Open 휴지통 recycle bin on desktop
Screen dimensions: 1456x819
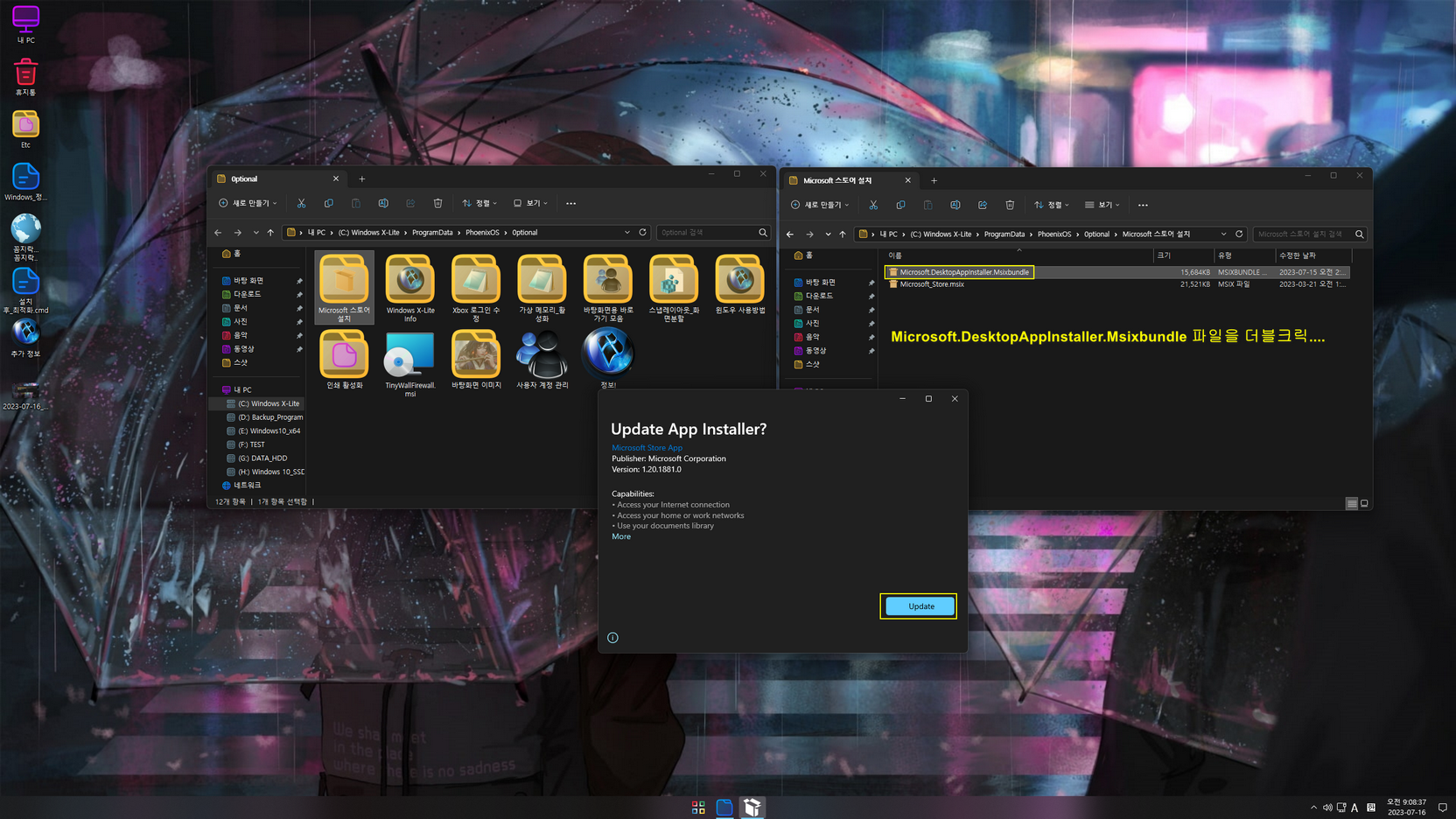tap(25, 77)
